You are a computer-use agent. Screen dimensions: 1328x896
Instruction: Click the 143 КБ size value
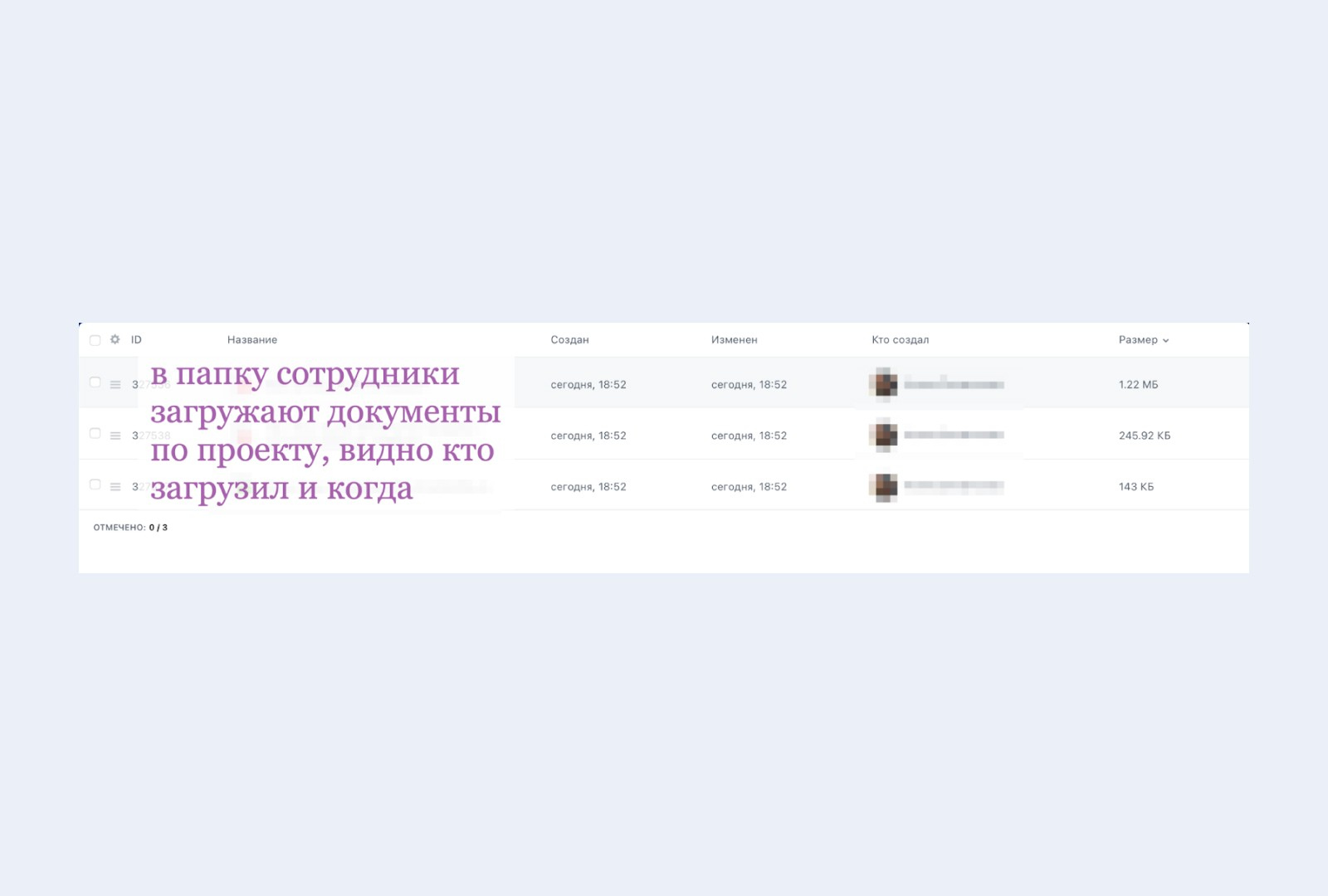(1136, 487)
